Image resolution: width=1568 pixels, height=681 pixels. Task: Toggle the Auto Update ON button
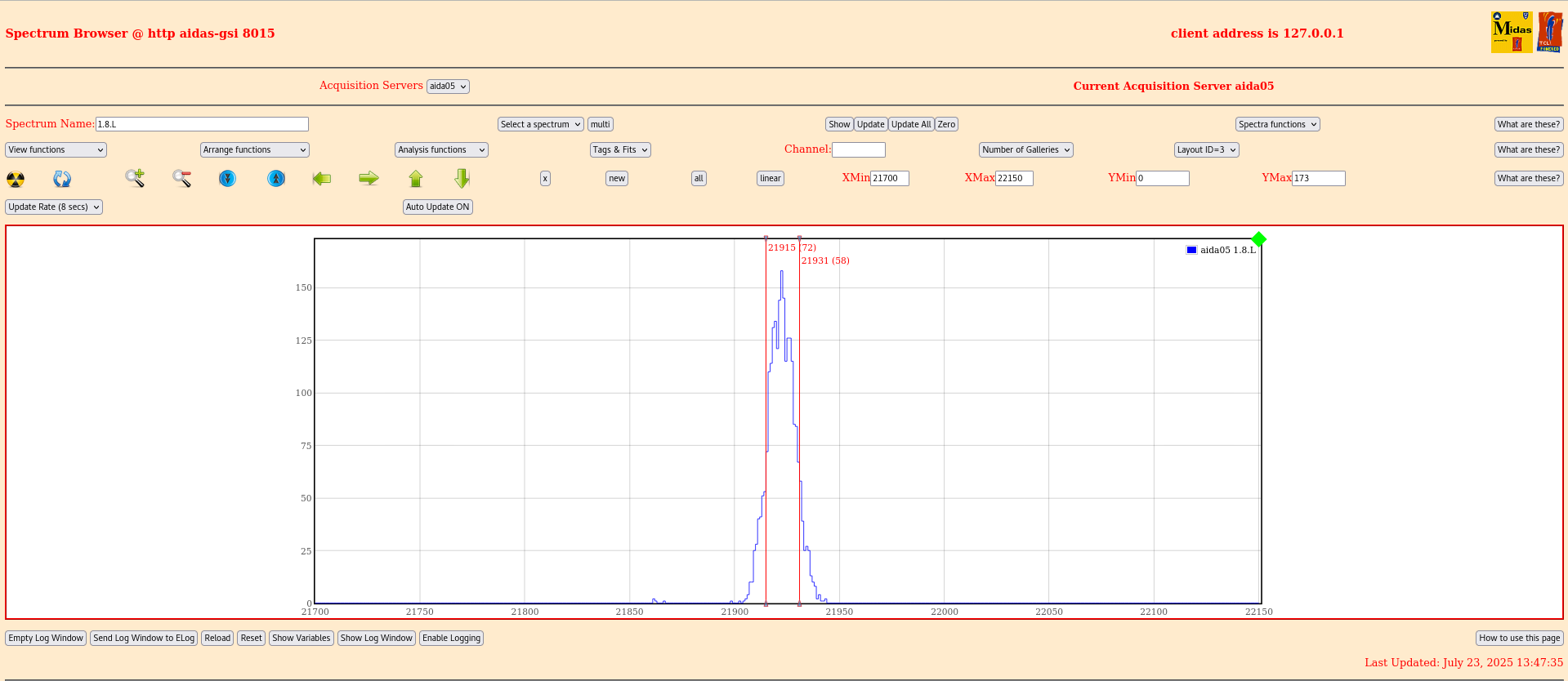click(438, 207)
